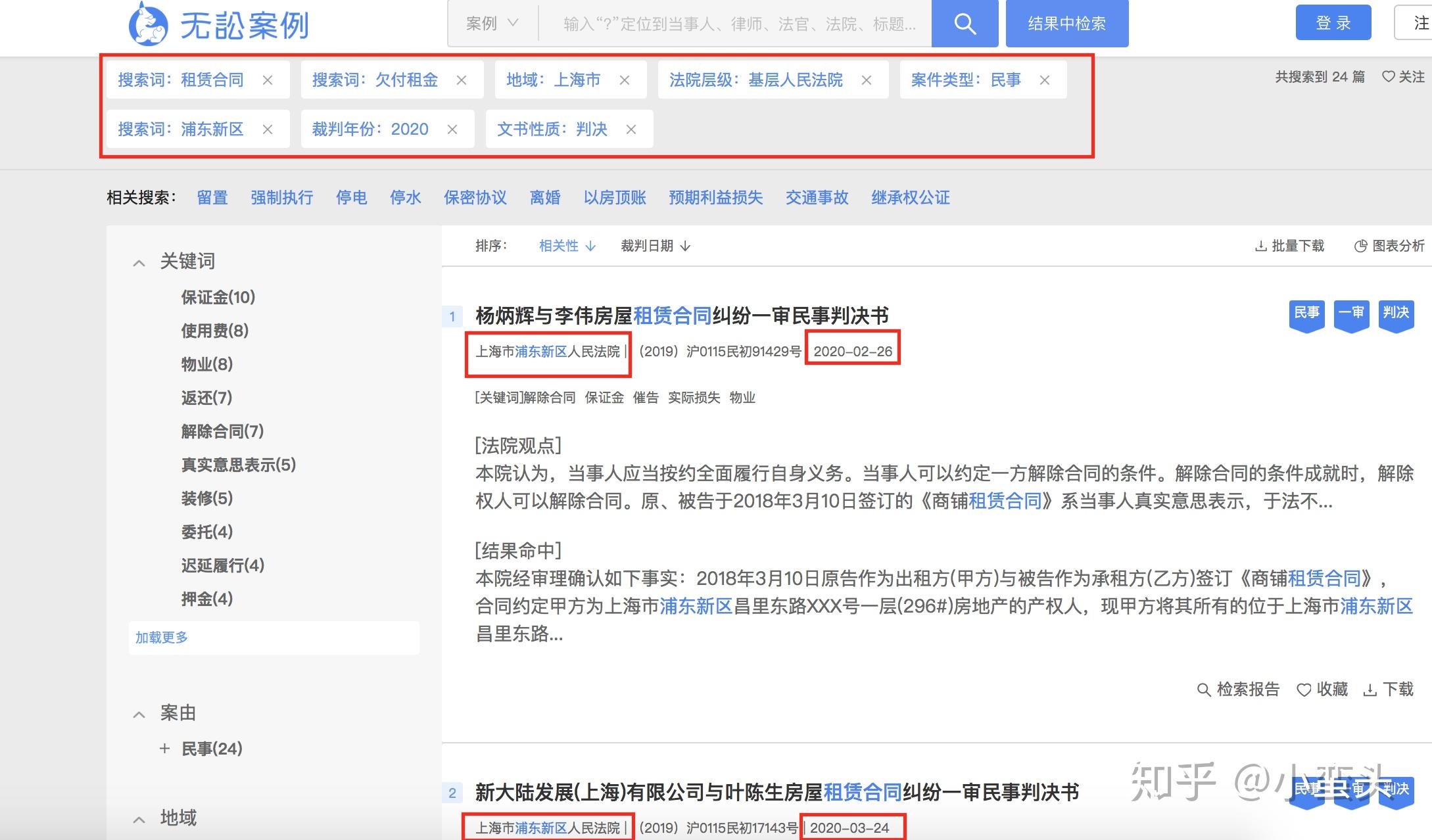Click the 批量下载 download icon

1261,246
